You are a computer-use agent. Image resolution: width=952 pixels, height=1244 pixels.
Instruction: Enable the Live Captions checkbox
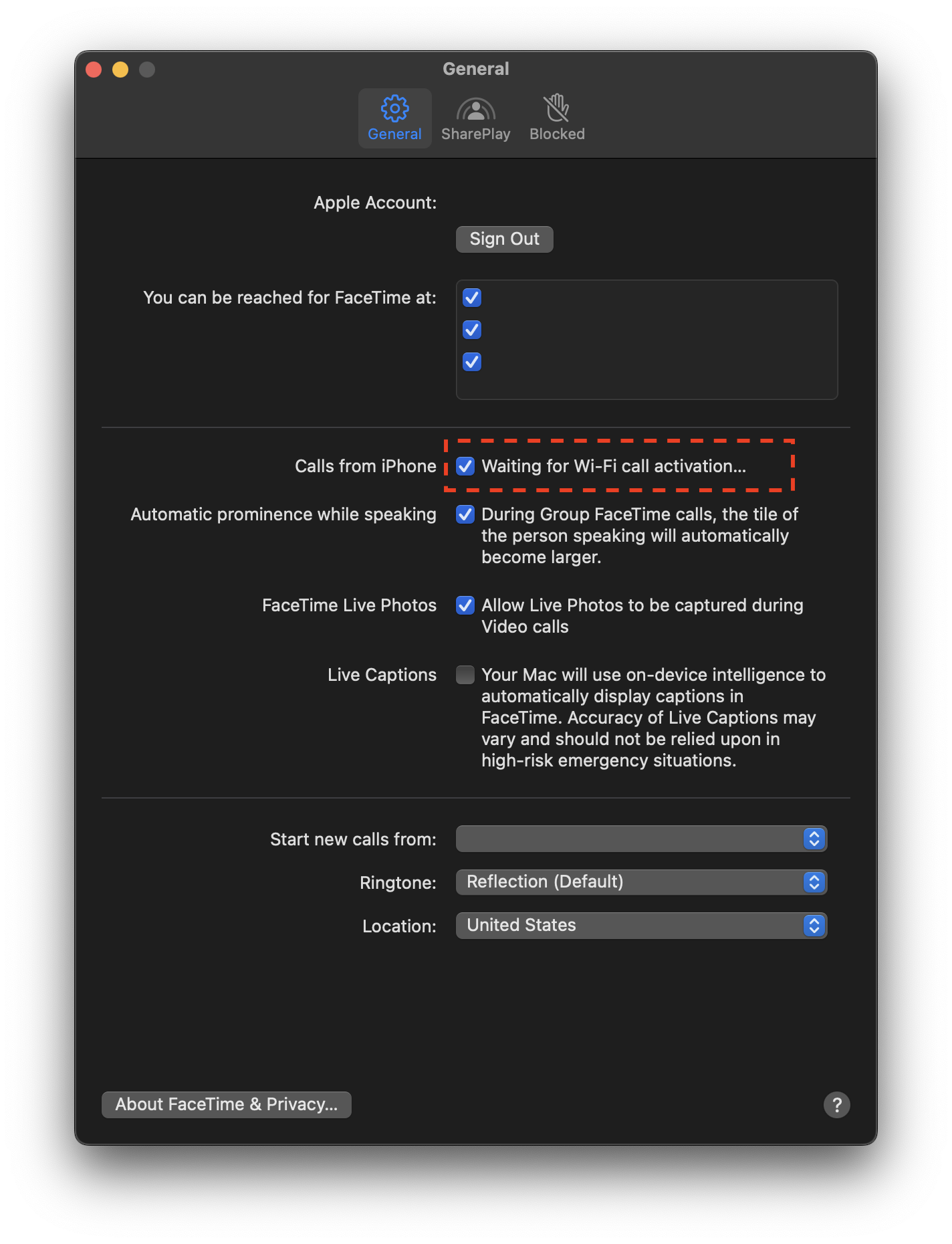click(465, 675)
